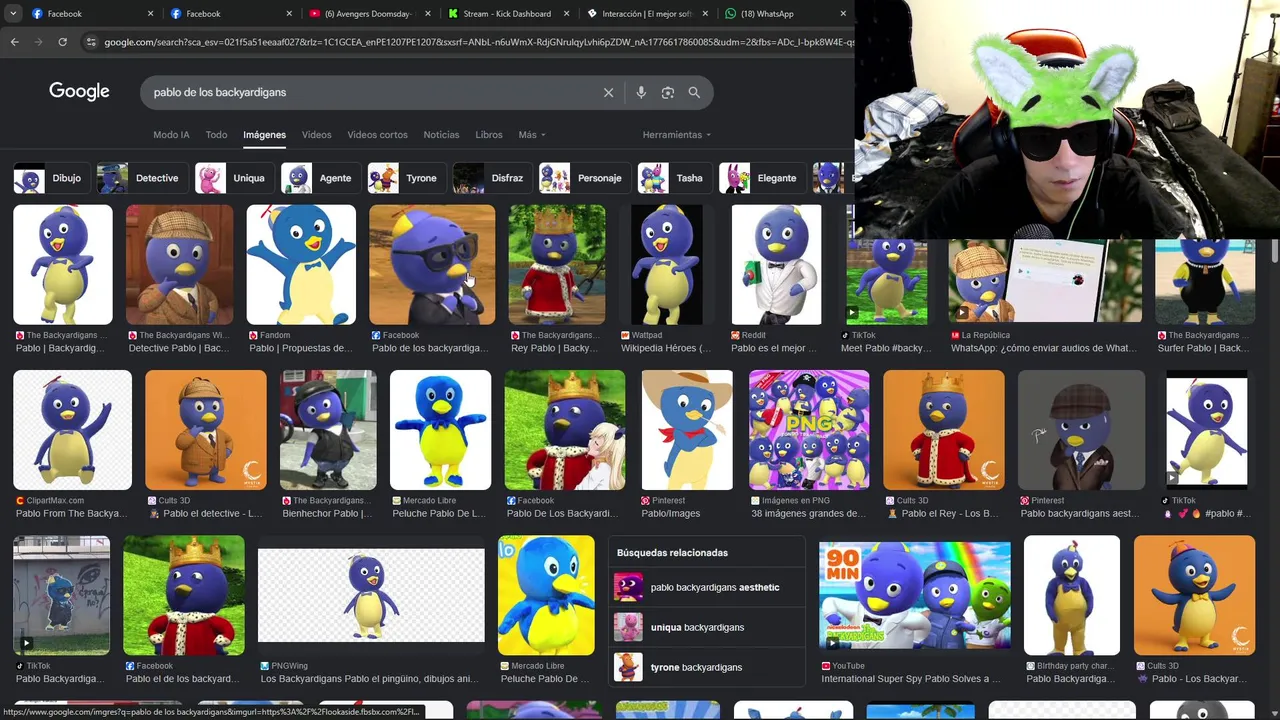Open International Super Spy YouTube video thumbnail

tap(915, 595)
